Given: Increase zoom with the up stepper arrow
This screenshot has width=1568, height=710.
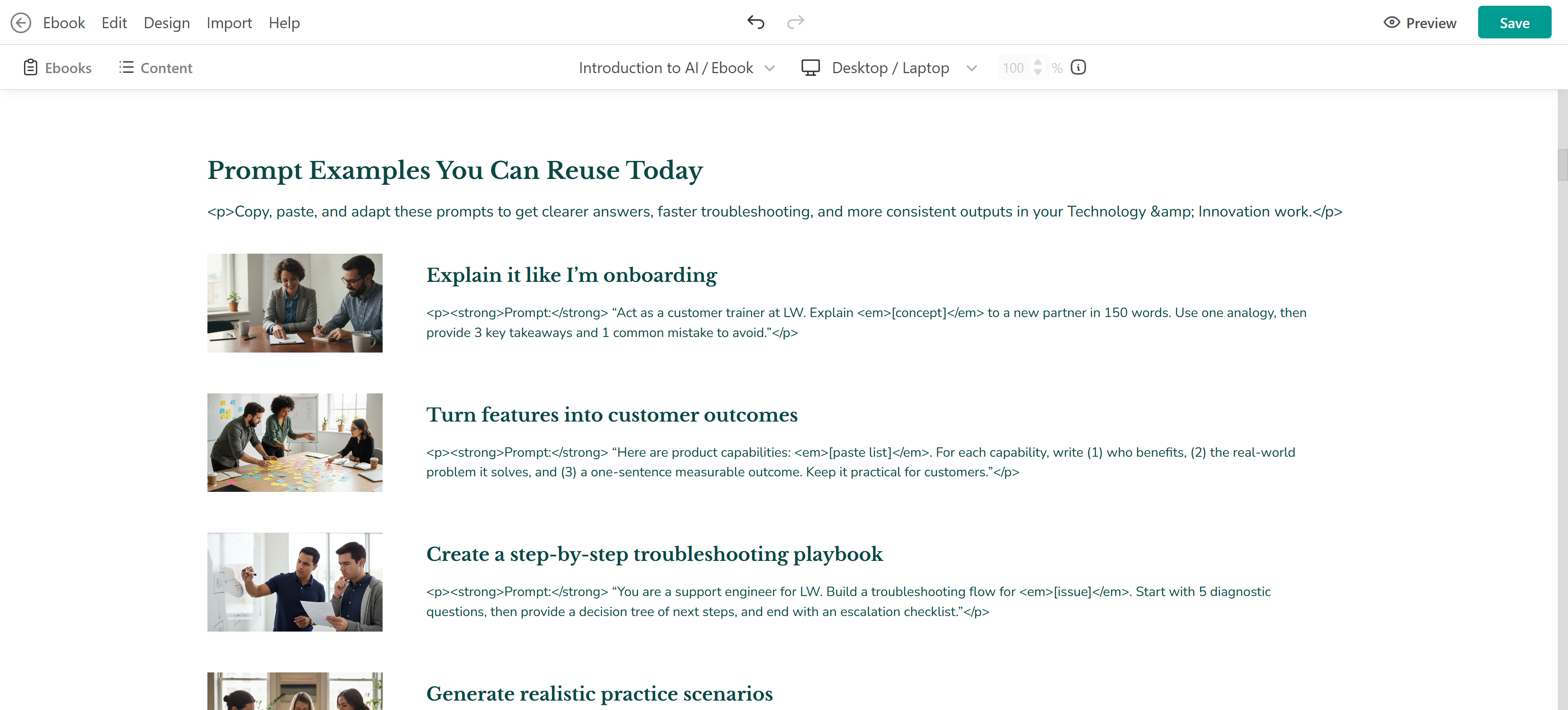Looking at the screenshot, I should click(1037, 62).
